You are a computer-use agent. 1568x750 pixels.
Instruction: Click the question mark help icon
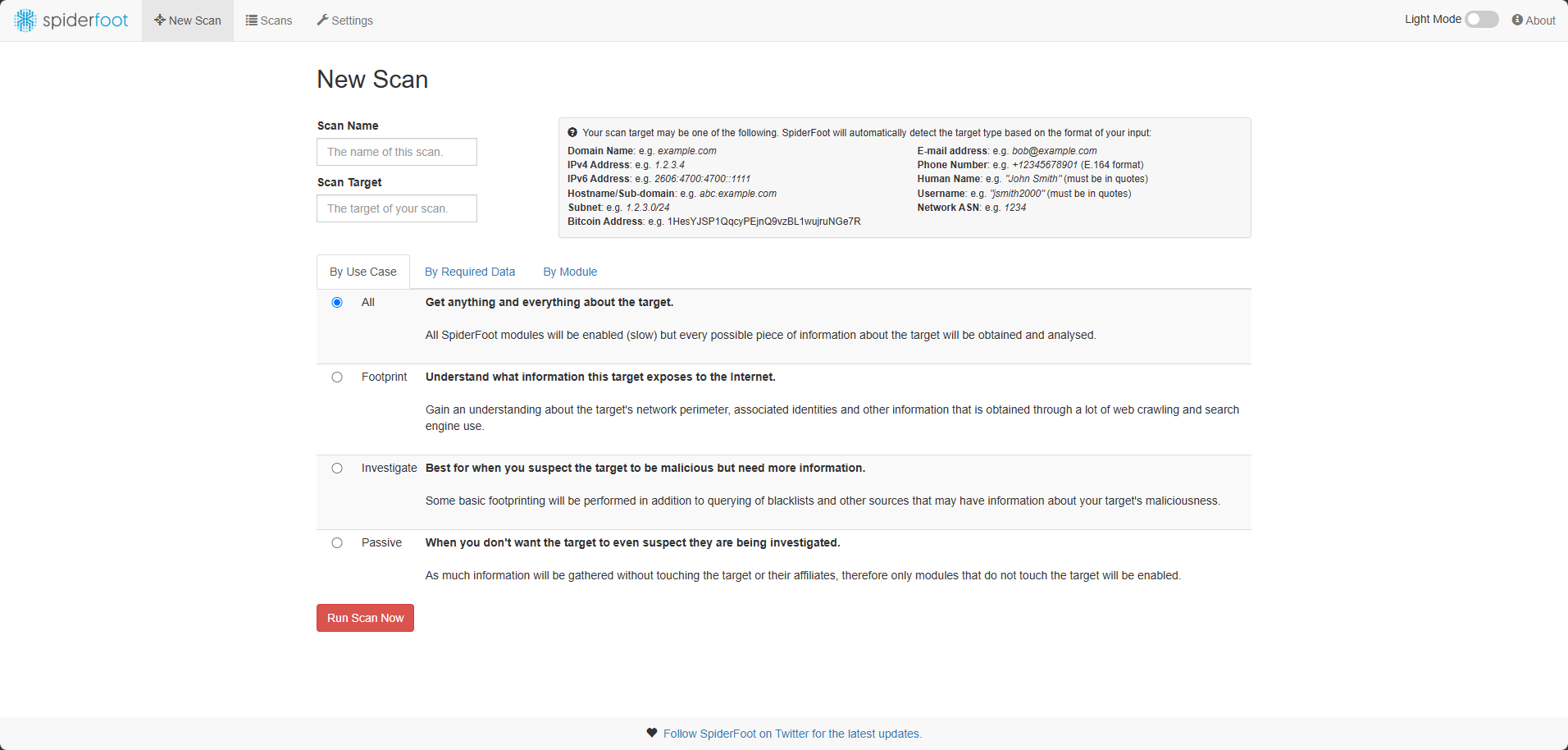click(x=572, y=132)
